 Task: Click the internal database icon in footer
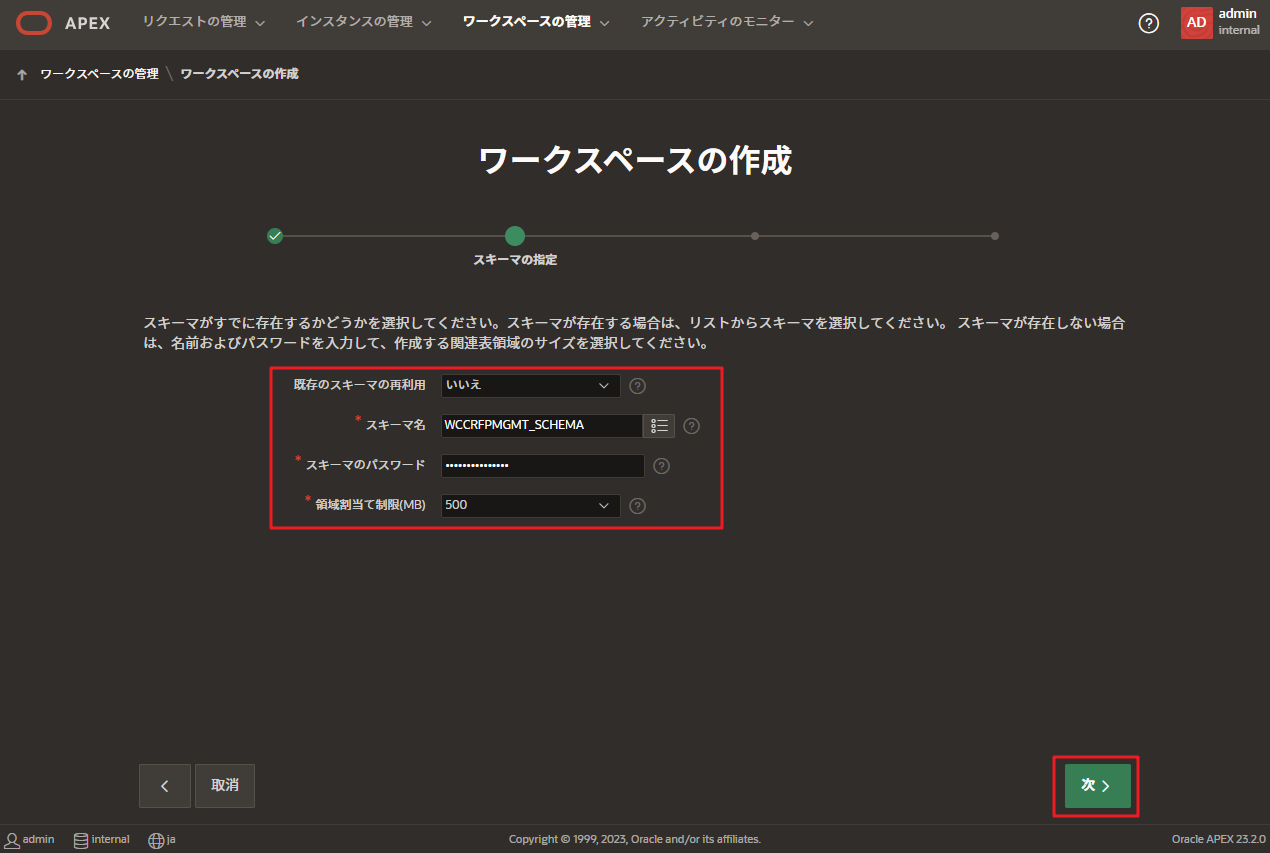point(79,839)
